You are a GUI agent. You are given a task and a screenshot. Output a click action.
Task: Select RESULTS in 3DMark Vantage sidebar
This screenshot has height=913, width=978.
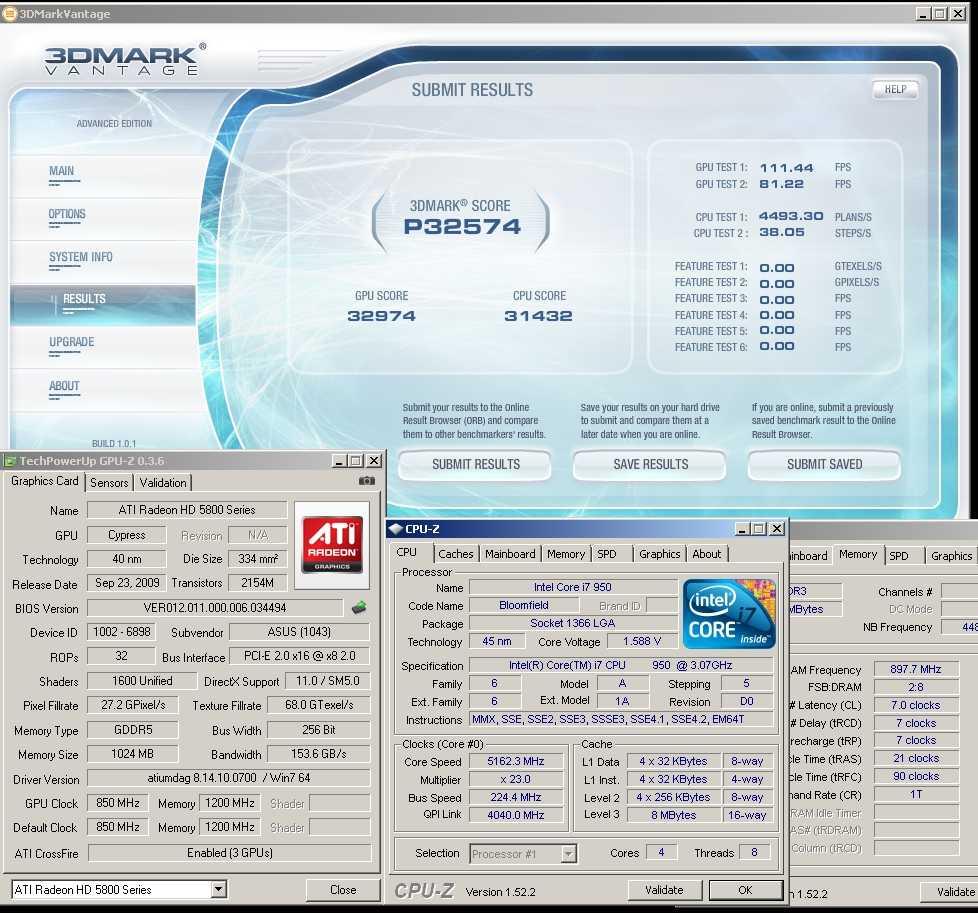point(103,305)
